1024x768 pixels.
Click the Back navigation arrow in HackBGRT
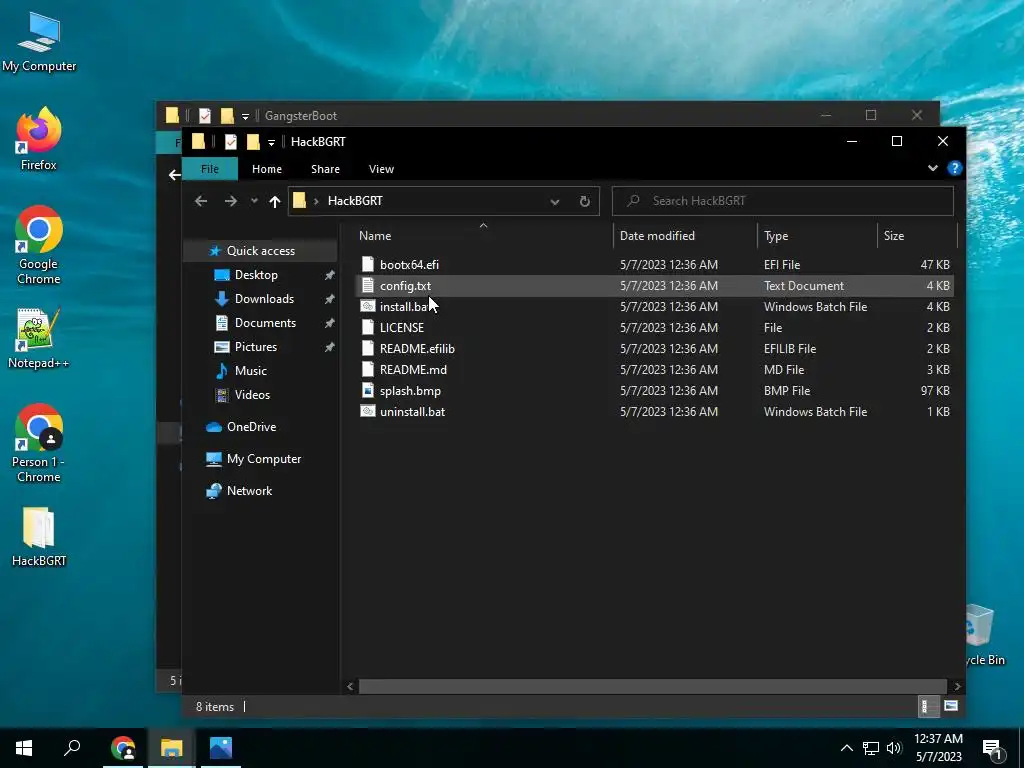(x=200, y=201)
